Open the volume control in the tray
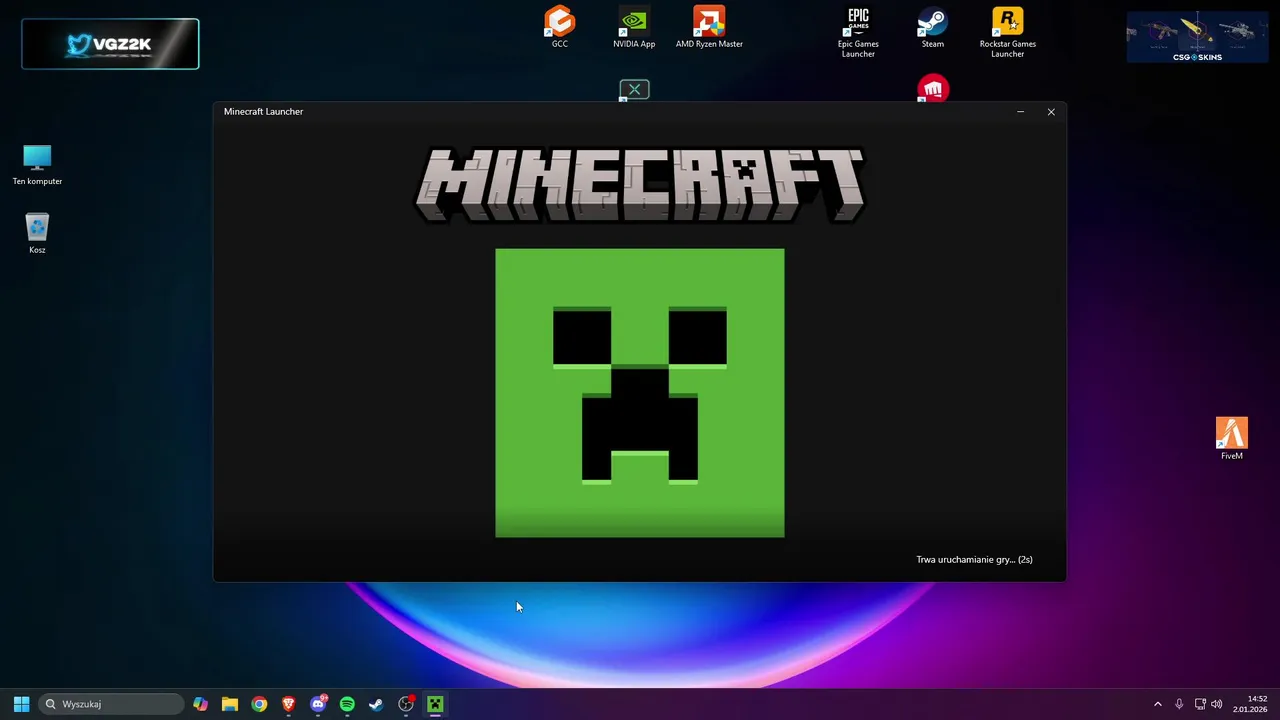Viewport: 1280px width, 720px height. [x=1217, y=704]
